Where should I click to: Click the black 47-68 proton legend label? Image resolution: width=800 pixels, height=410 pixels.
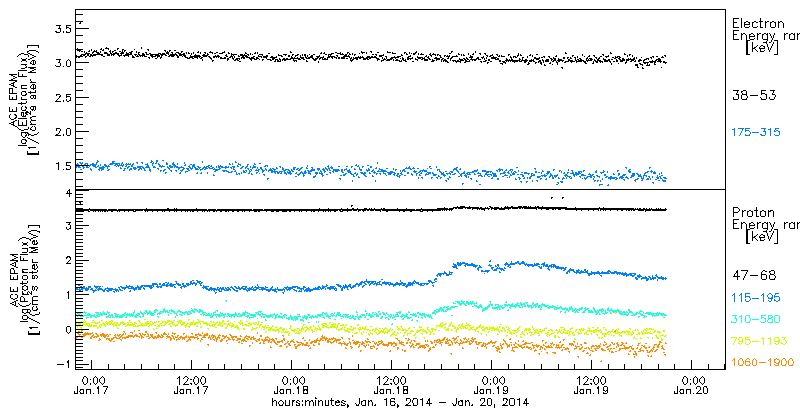click(754, 276)
